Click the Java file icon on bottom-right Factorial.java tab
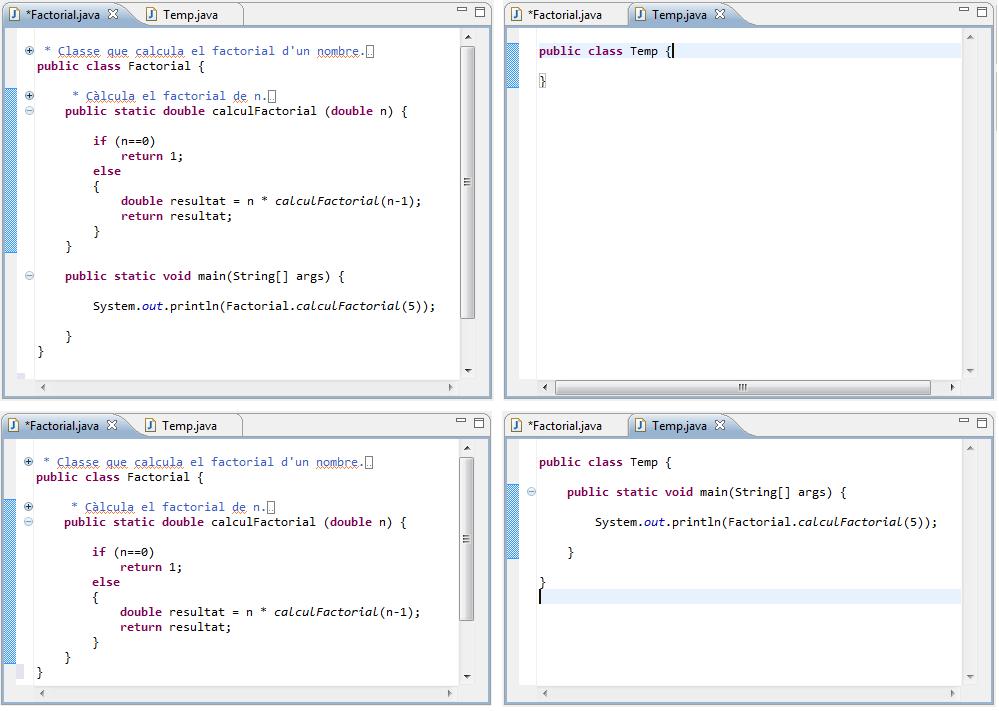The image size is (999, 711). click(x=517, y=426)
